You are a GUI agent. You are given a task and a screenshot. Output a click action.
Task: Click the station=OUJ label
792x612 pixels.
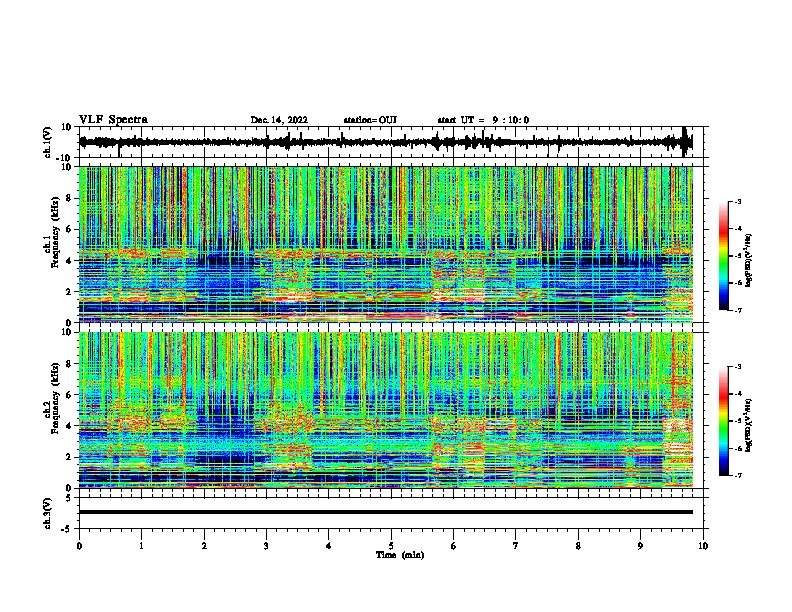coord(370,120)
